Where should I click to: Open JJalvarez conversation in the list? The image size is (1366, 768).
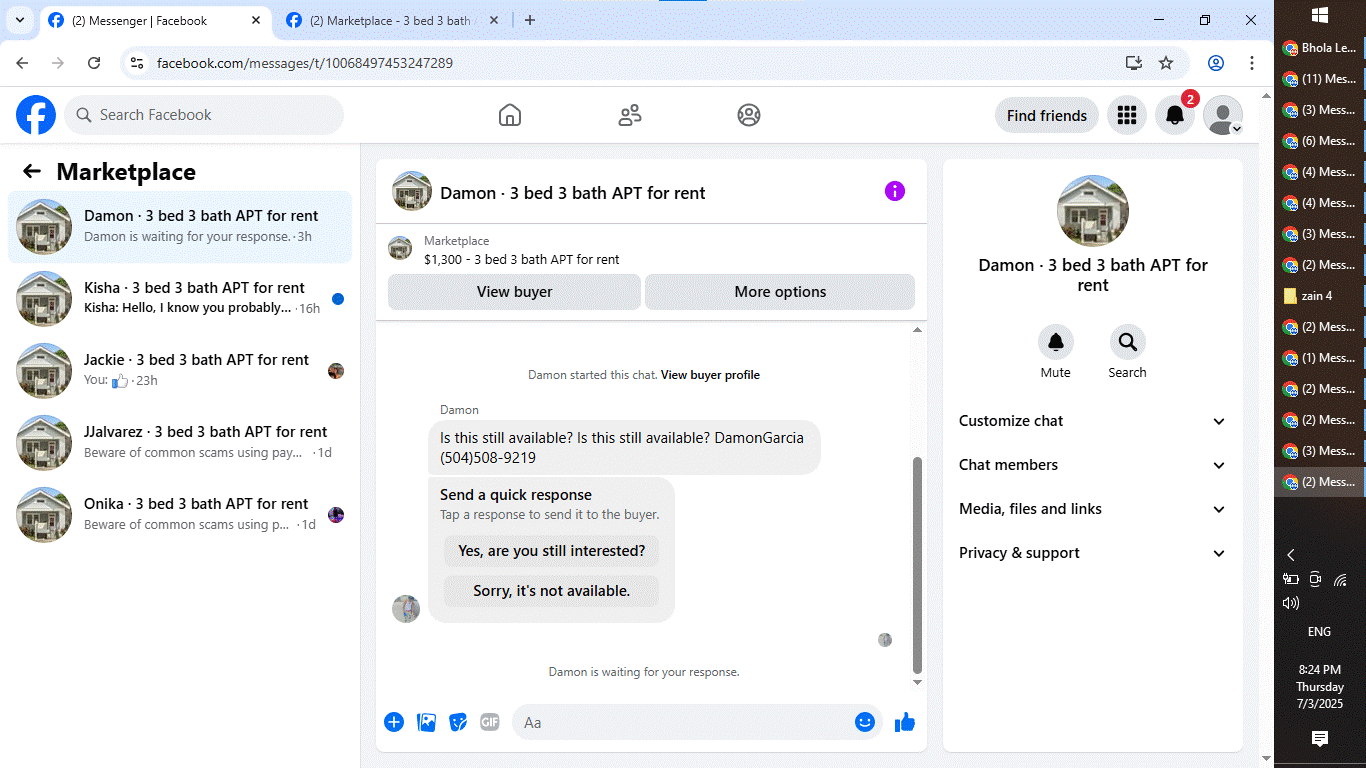click(x=180, y=443)
